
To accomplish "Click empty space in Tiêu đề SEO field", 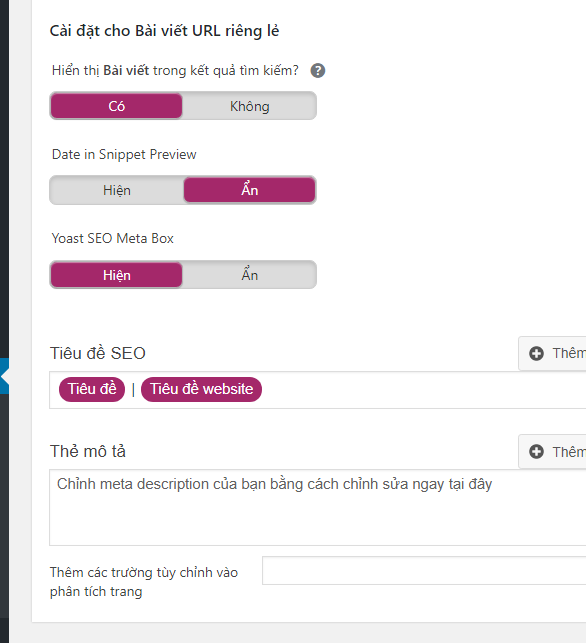I will click(422, 390).
